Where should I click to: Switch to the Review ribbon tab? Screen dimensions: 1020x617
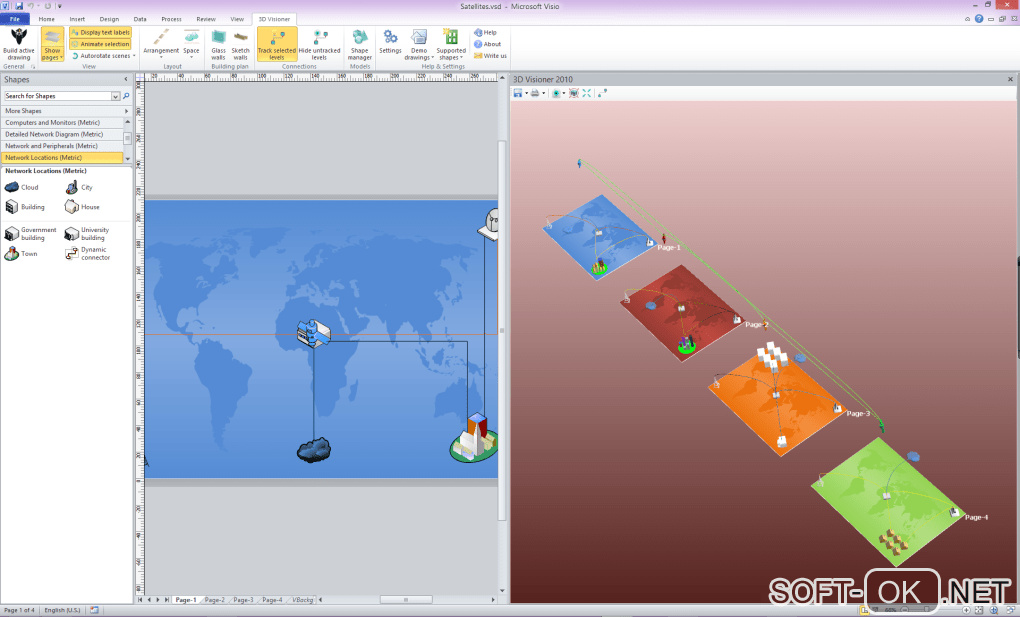[x=206, y=19]
